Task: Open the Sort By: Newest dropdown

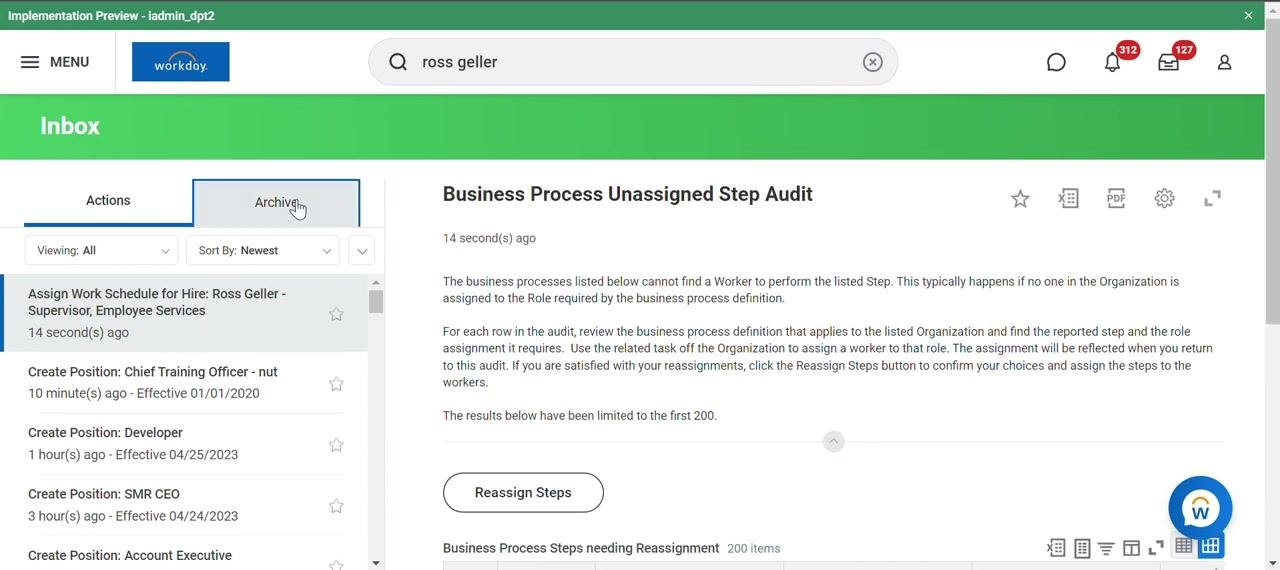Action: (263, 251)
